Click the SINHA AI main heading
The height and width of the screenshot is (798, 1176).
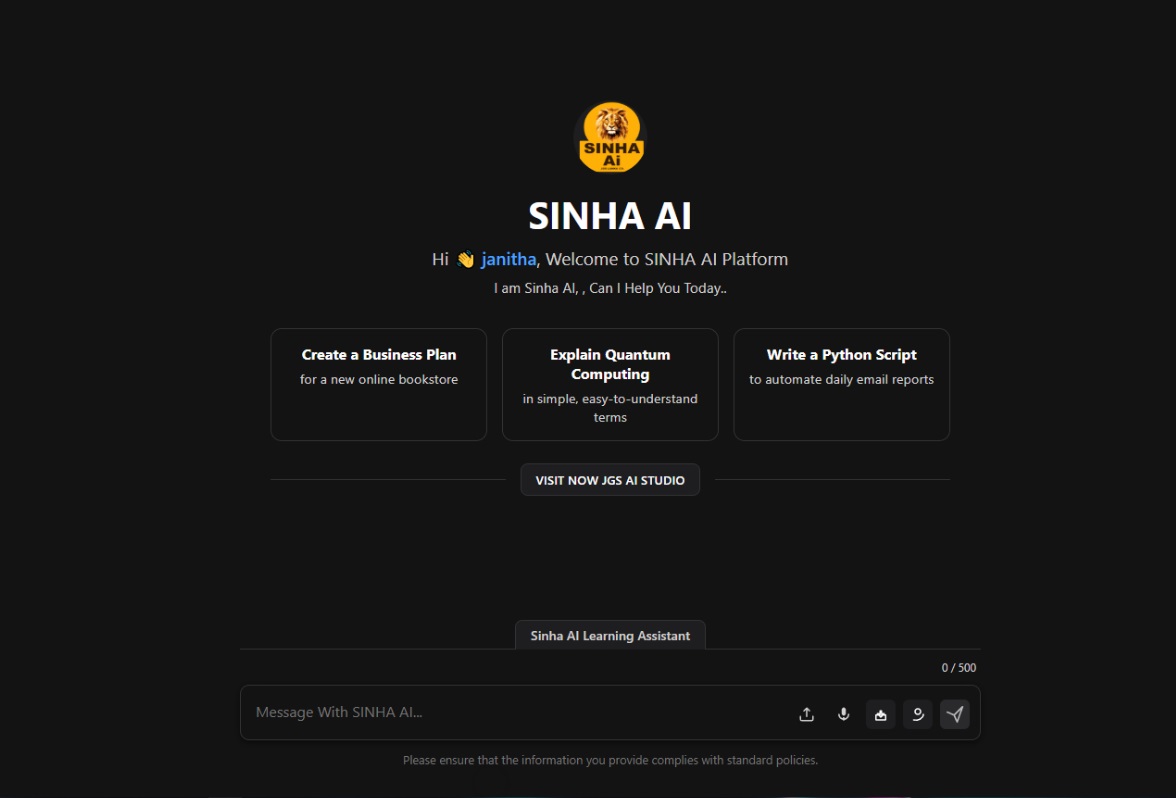click(x=610, y=216)
